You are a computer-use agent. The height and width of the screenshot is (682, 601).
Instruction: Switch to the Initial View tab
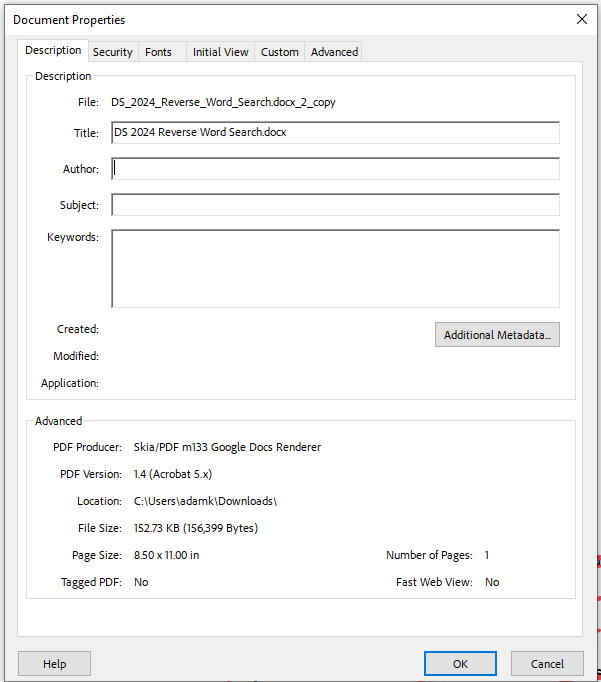tap(220, 52)
